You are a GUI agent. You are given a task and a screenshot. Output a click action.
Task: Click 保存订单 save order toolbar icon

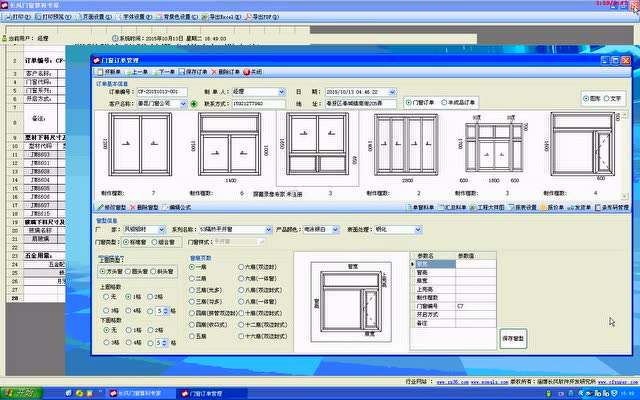coord(193,72)
